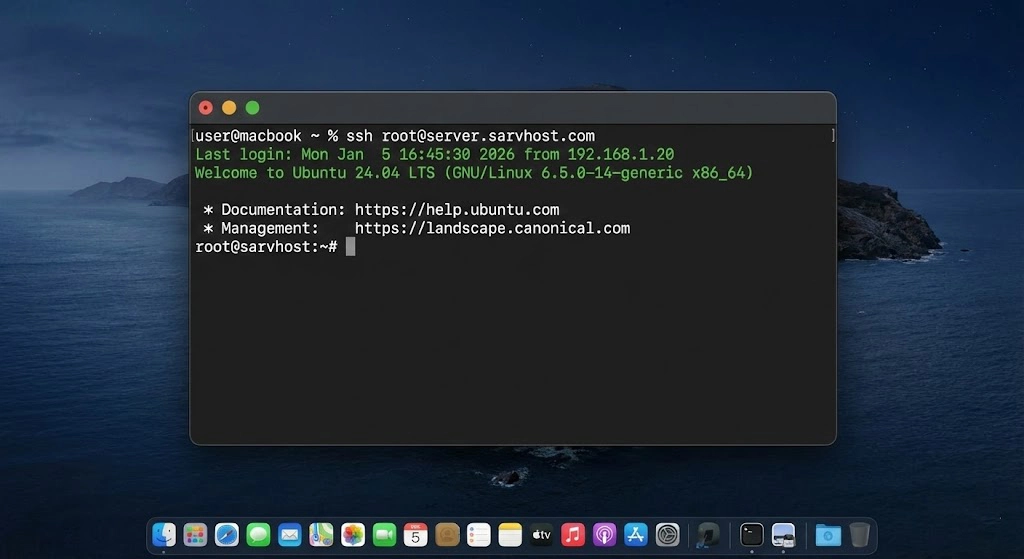Launch FaceTime from the dock
Image resolution: width=1024 pixels, height=559 pixels.
pos(385,535)
